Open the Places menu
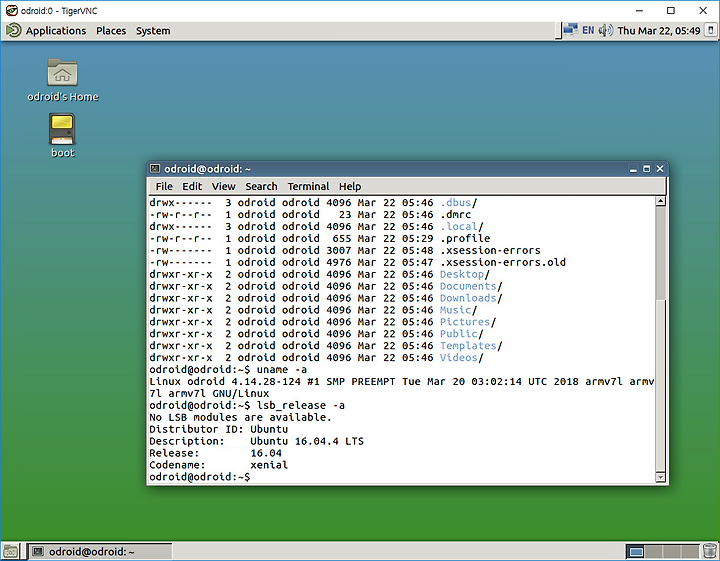The width and height of the screenshot is (720, 561). 111,31
